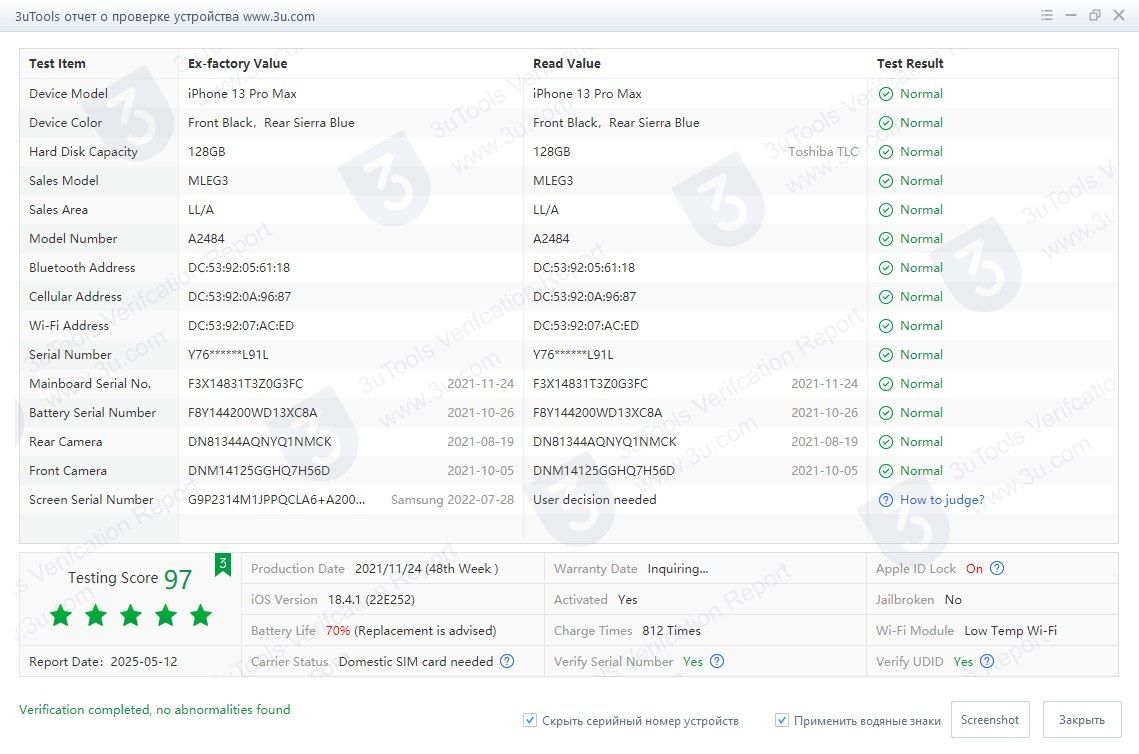The height and width of the screenshot is (754, 1139).
Task: Open the 'How to judge?' link
Action: point(942,500)
